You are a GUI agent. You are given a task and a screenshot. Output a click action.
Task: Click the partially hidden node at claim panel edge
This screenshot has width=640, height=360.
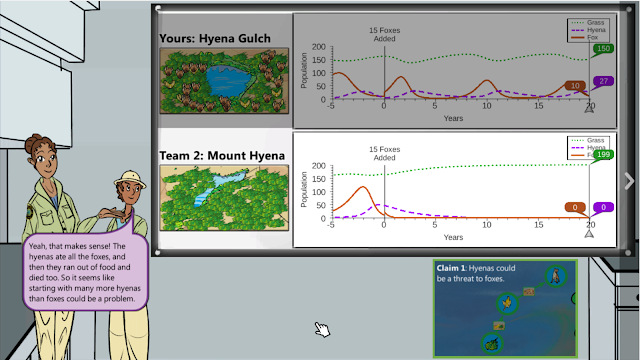[x=574, y=298]
